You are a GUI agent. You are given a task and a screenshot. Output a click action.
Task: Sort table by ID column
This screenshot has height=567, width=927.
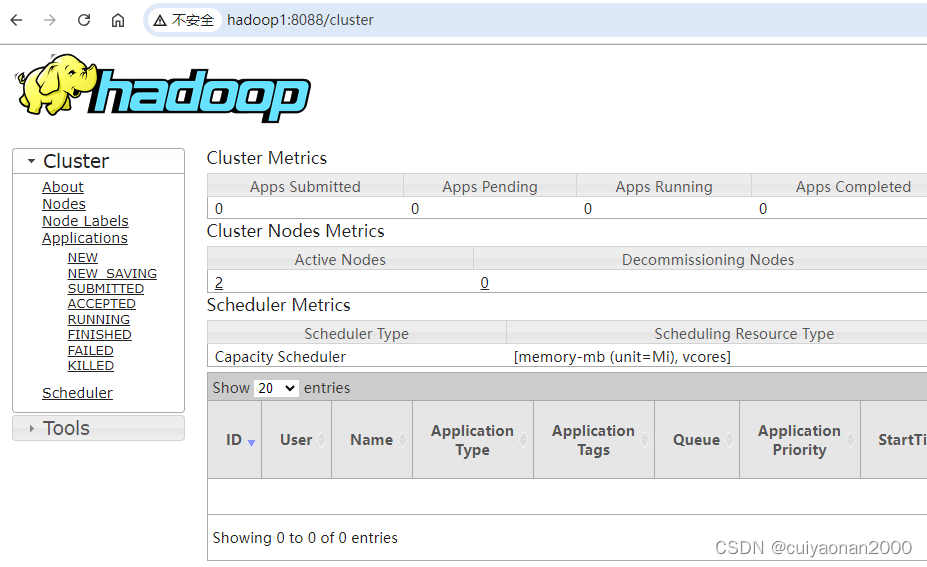click(x=235, y=440)
